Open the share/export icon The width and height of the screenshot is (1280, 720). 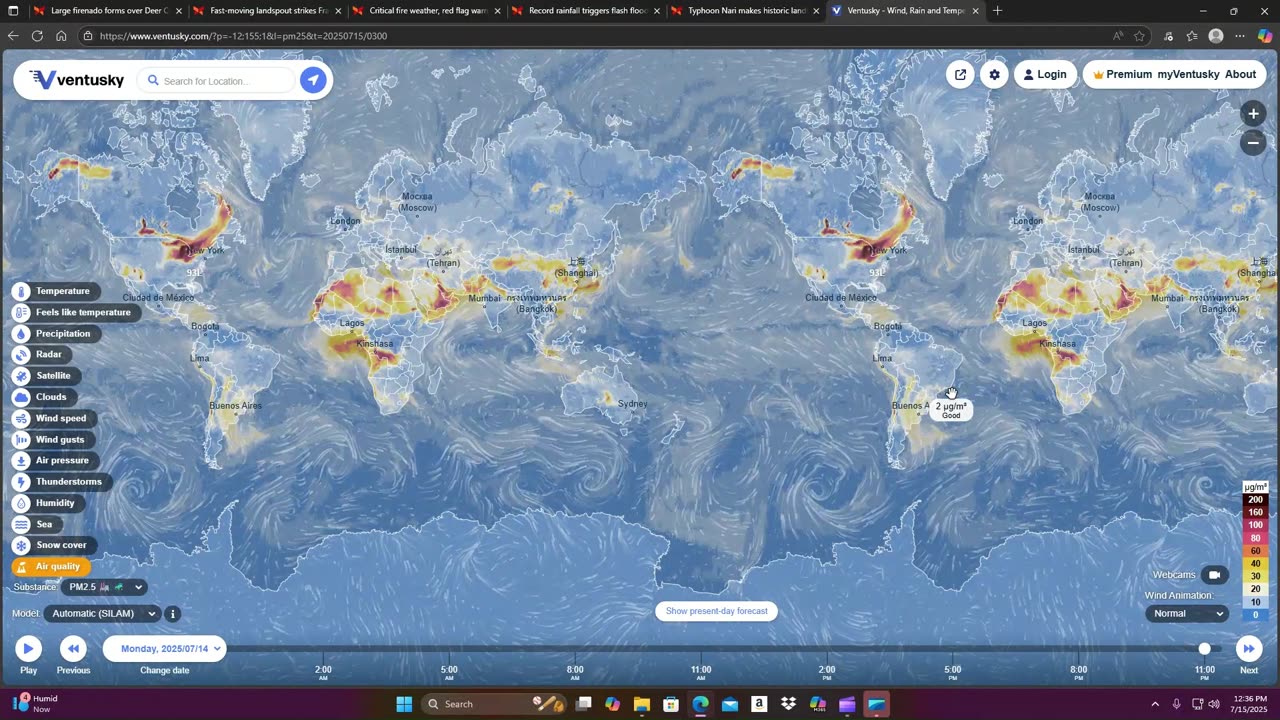click(960, 74)
